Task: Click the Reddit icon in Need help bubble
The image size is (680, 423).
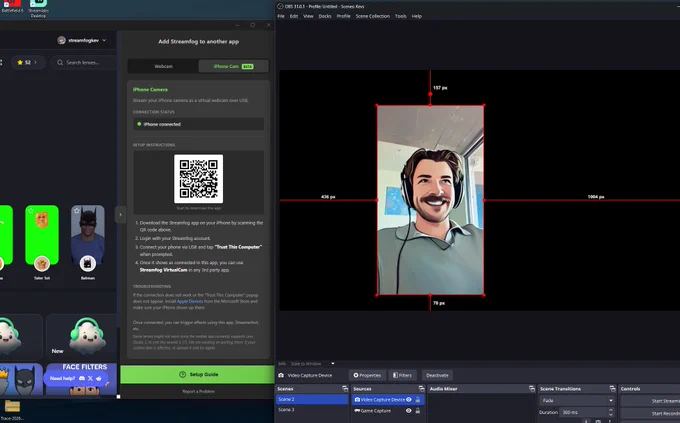Action: 99,378
